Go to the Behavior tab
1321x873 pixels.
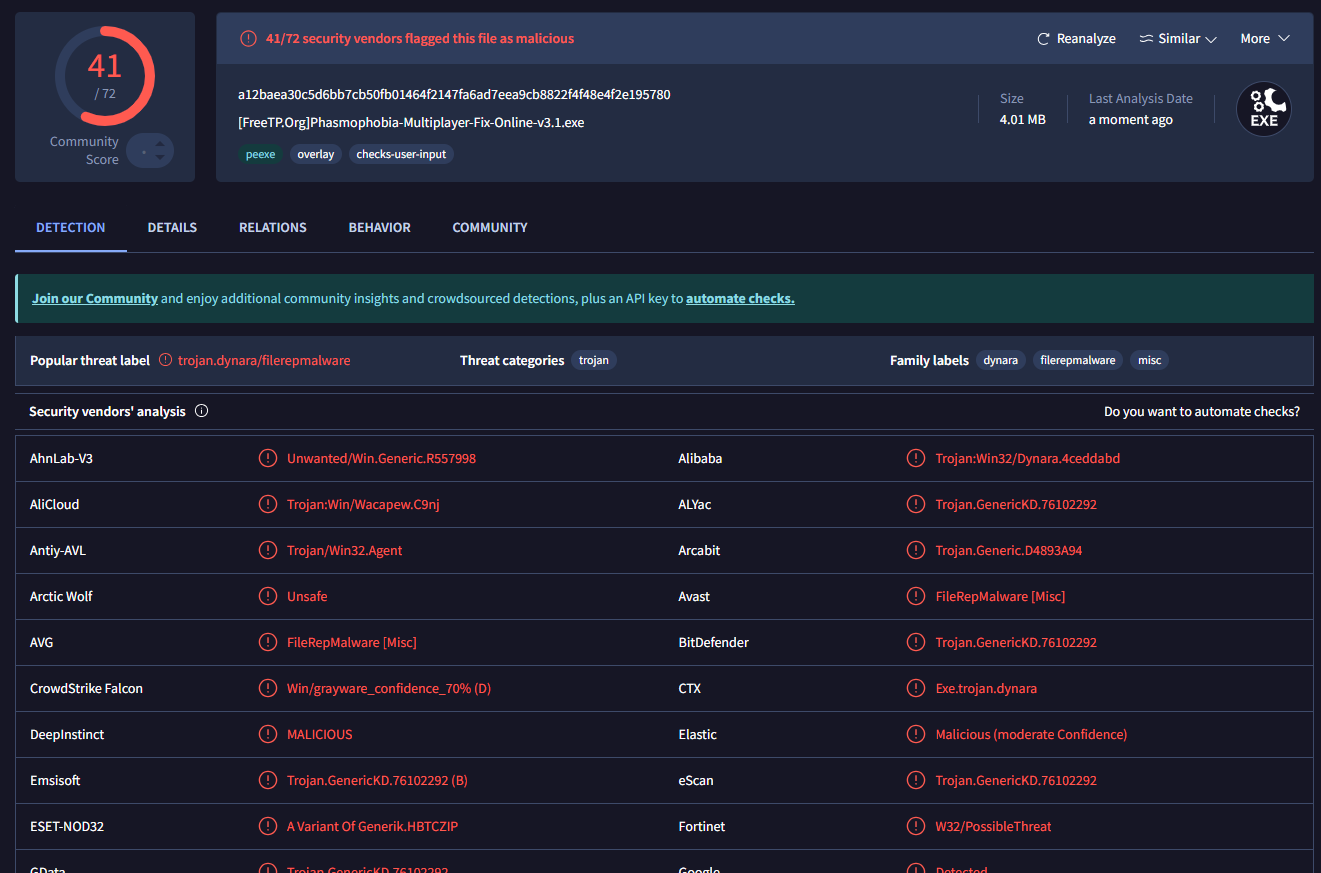click(380, 228)
